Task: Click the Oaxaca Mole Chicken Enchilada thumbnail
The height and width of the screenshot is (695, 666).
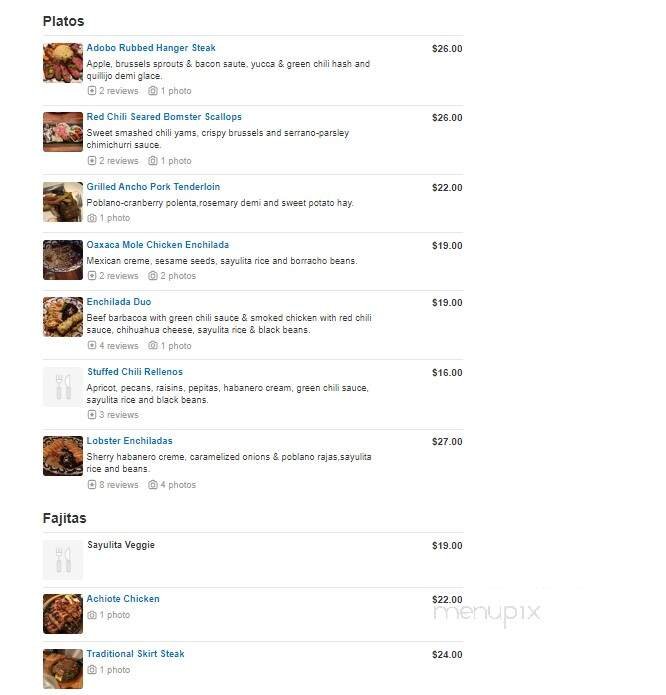Action: tap(63, 260)
